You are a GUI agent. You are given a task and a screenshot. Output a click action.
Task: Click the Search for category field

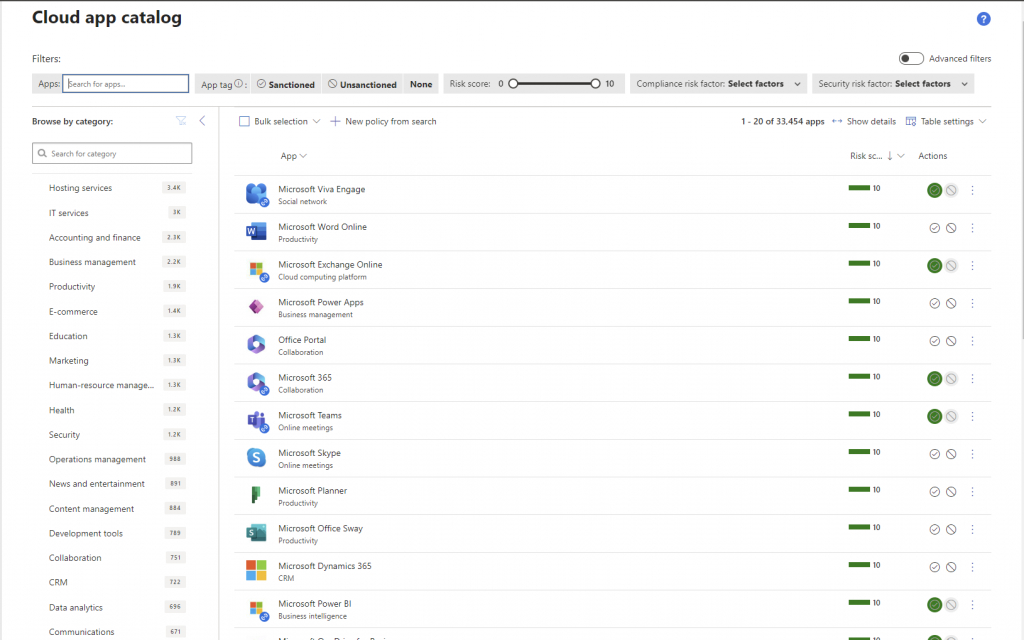tap(112, 153)
